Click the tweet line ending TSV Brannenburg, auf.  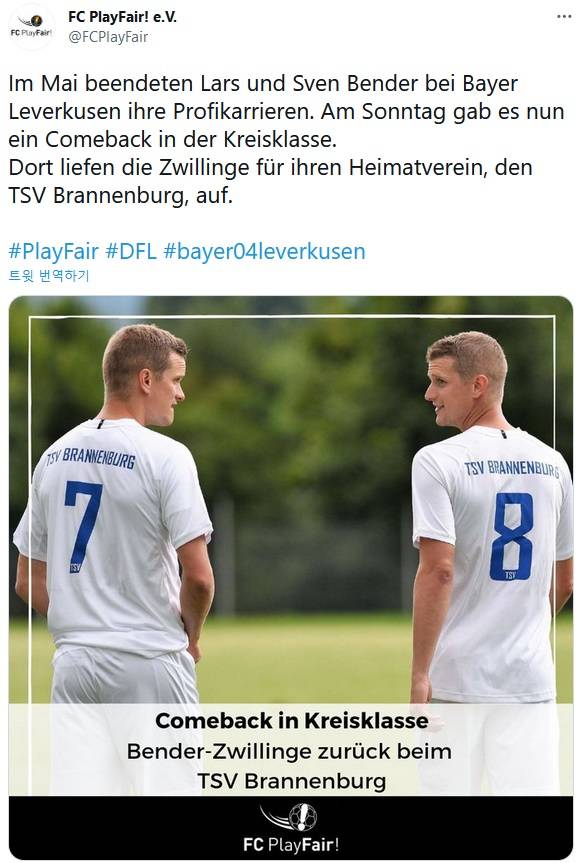(121, 195)
